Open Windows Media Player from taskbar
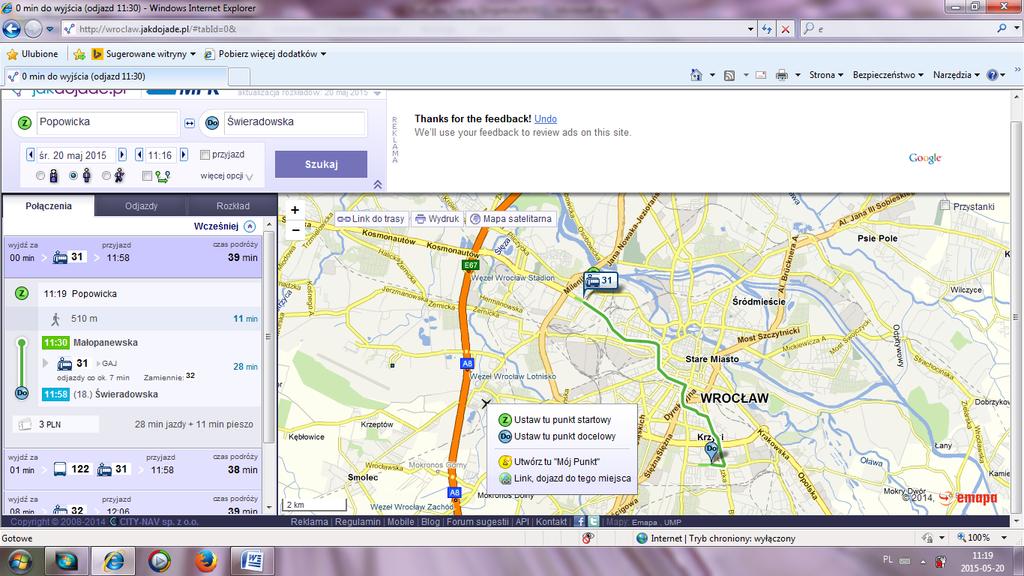Image resolution: width=1024 pixels, height=576 pixels. 159,561
